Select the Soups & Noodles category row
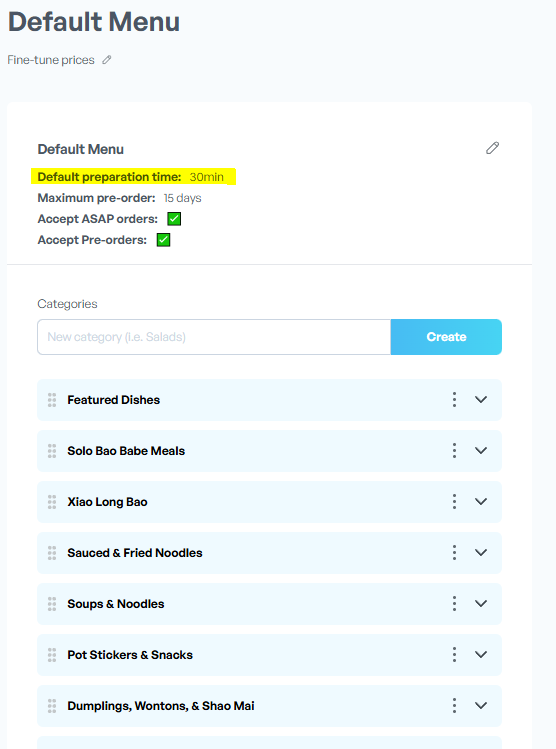Viewport: 556px width, 749px height. [x=269, y=603]
